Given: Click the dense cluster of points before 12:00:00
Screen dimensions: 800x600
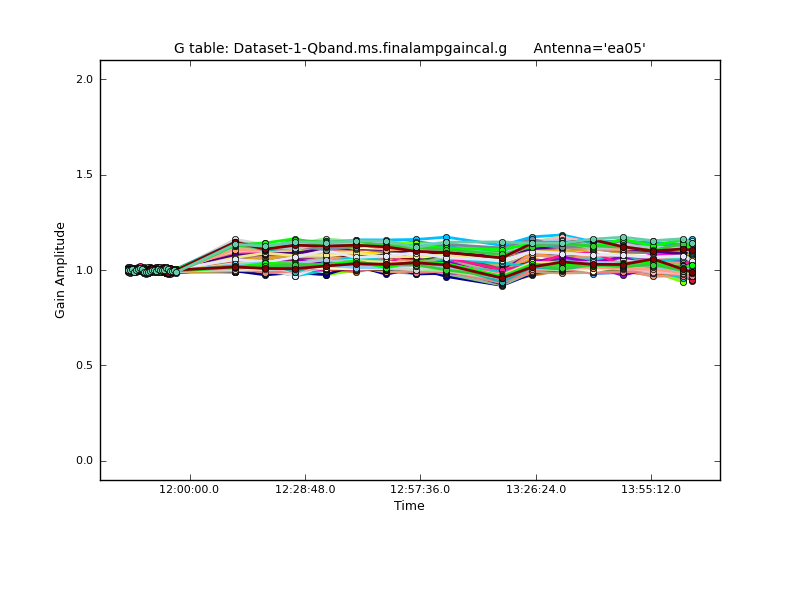Looking at the screenshot, I should click(152, 270).
